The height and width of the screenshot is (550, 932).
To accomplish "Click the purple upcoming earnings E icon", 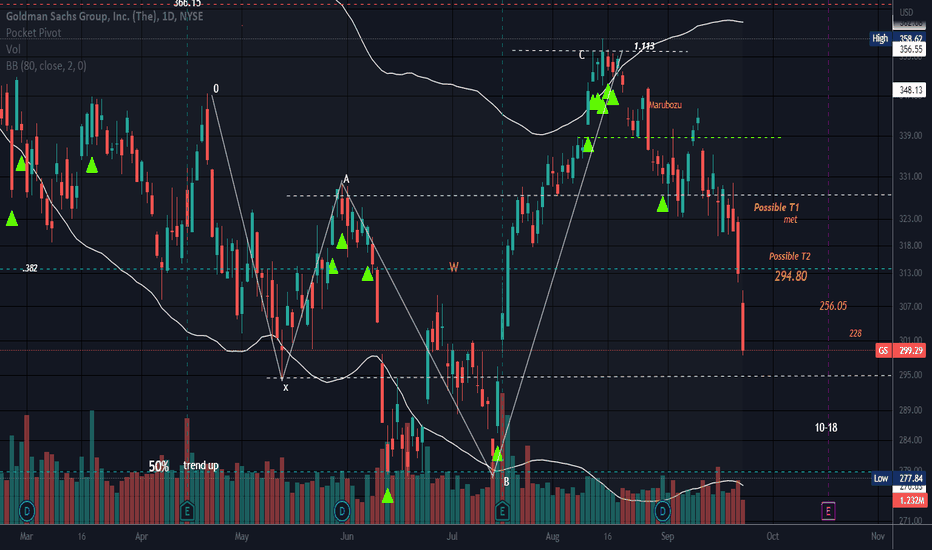I will click(x=828, y=510).
